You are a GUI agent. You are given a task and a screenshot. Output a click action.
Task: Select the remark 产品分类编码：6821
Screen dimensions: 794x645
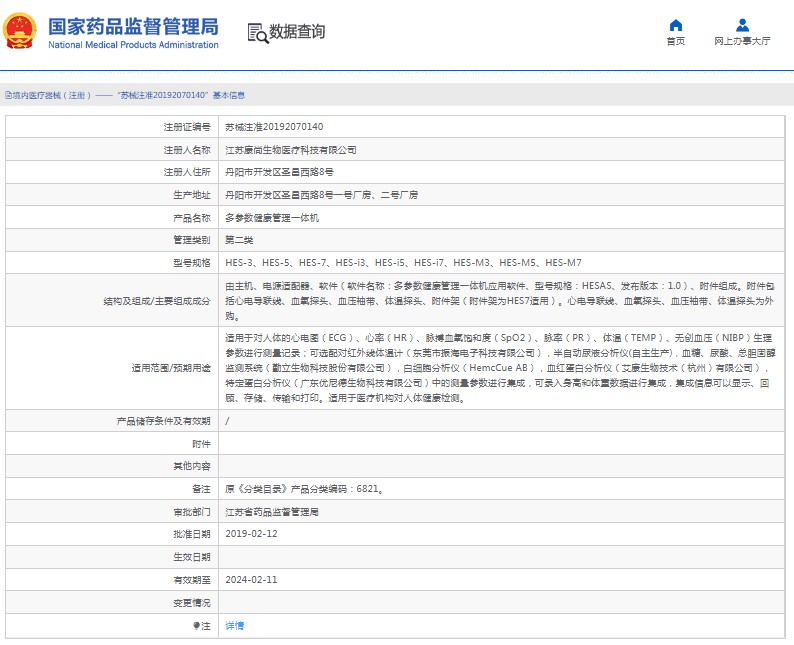click(304, 489)
